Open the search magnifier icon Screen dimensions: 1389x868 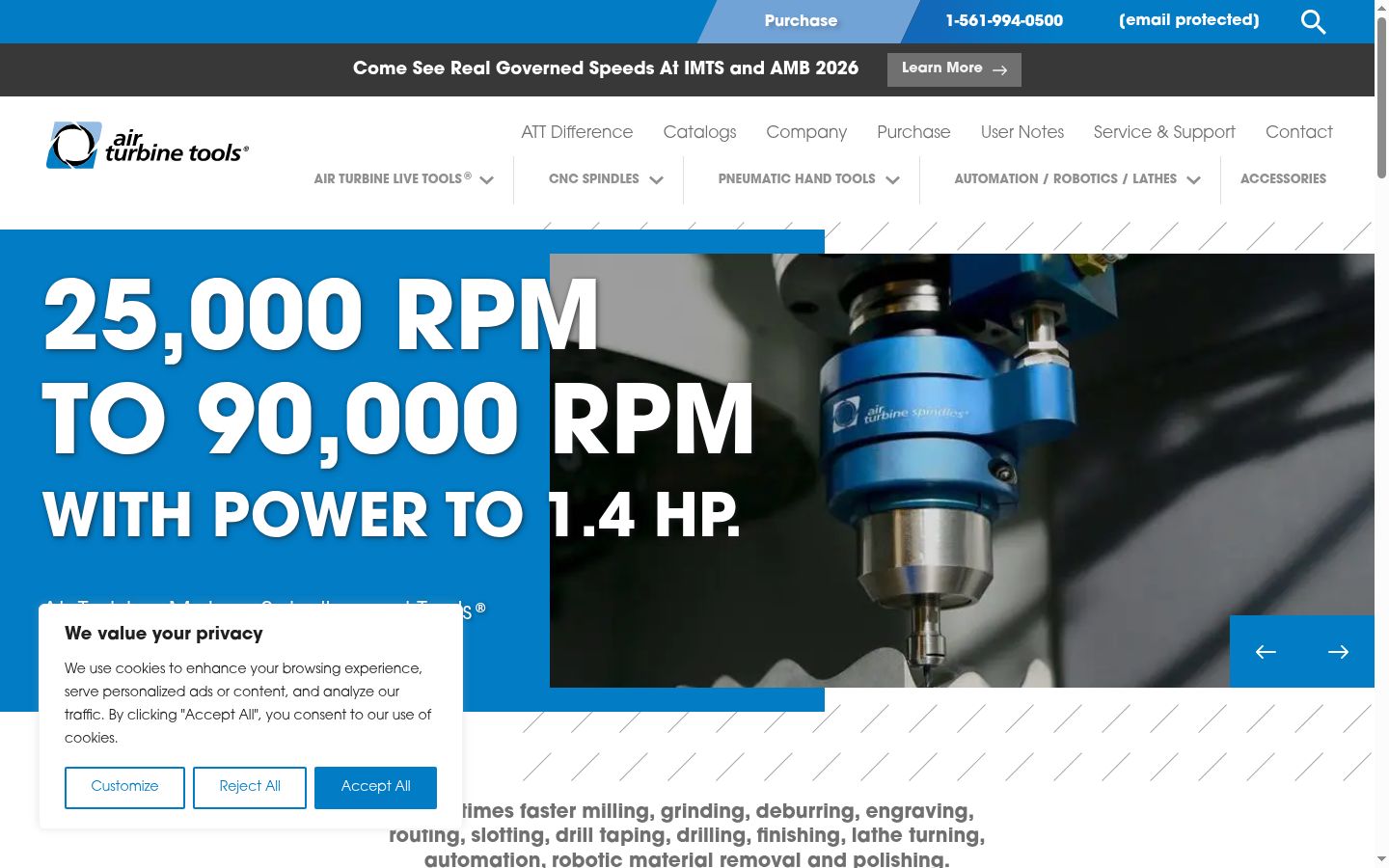pyautogui.click(x=1313, y=21)
